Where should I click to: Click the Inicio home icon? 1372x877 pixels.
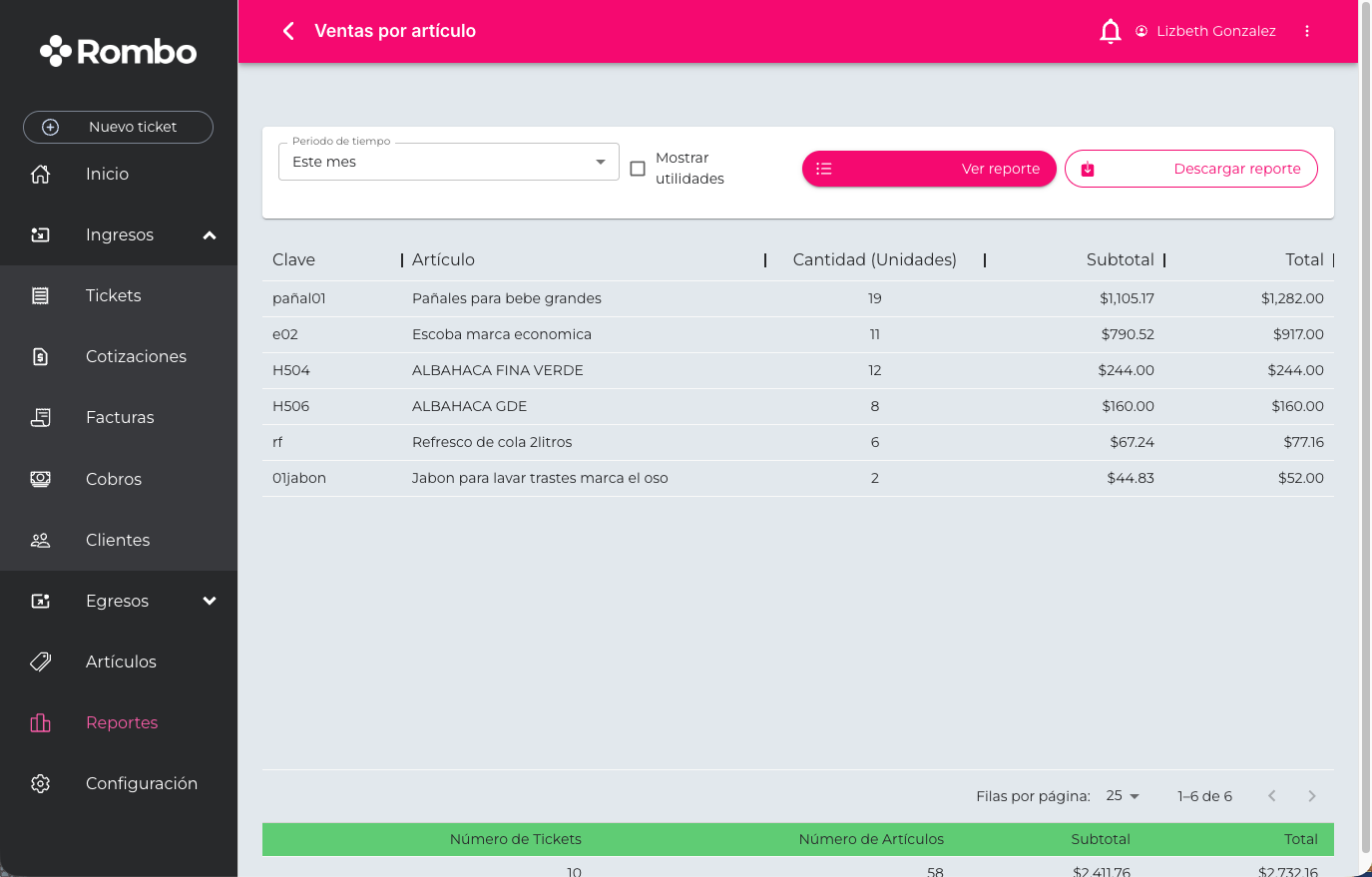(x=41, y=174)
